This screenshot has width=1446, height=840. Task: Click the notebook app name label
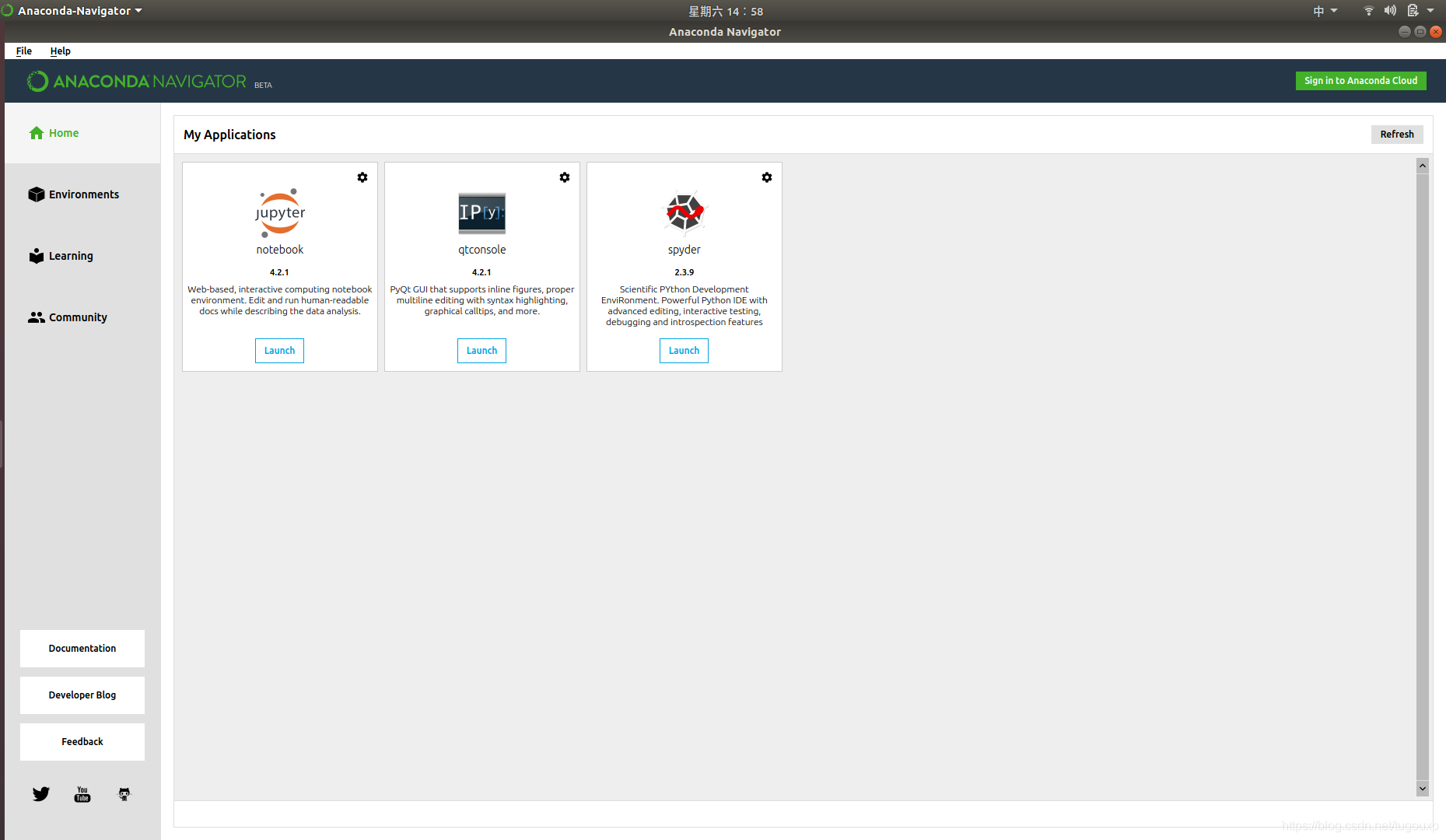click(280, 250)
